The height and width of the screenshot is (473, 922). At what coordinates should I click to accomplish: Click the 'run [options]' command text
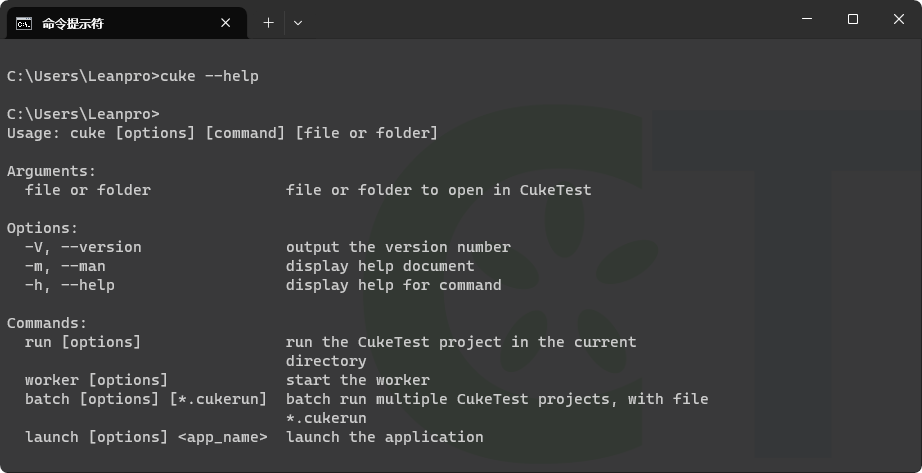tap(83, 342)
